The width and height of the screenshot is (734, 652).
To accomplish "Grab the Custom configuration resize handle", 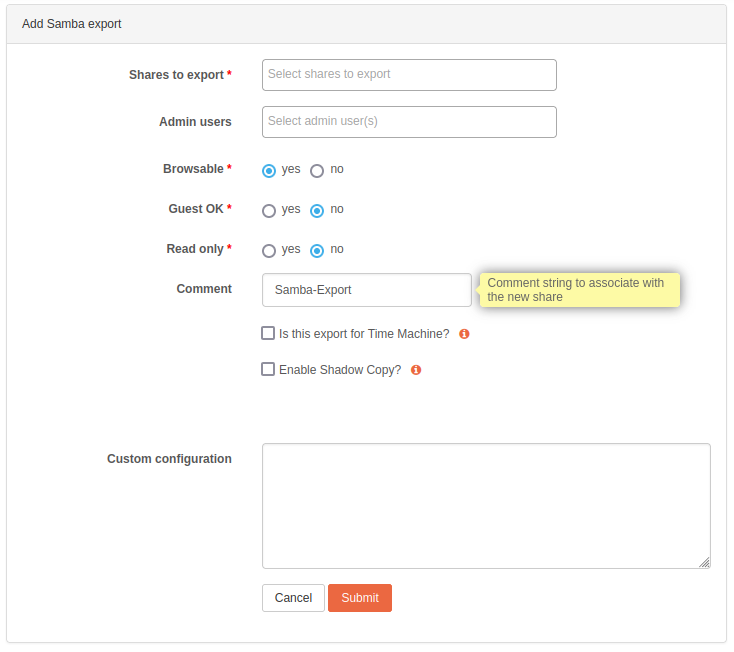I will [x=705, y=563].
